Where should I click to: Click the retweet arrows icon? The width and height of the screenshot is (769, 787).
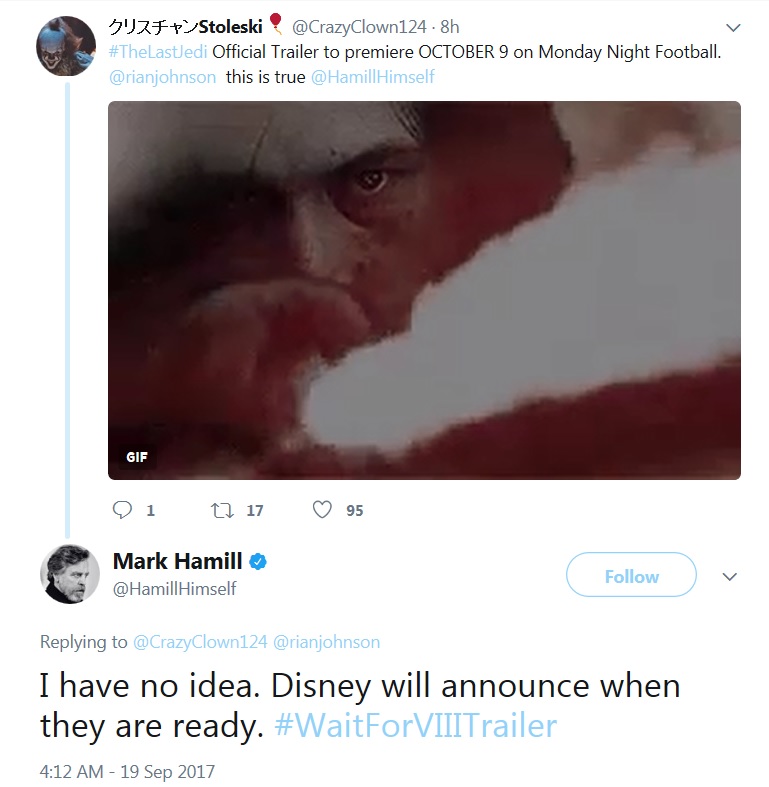tap(221, 510)
